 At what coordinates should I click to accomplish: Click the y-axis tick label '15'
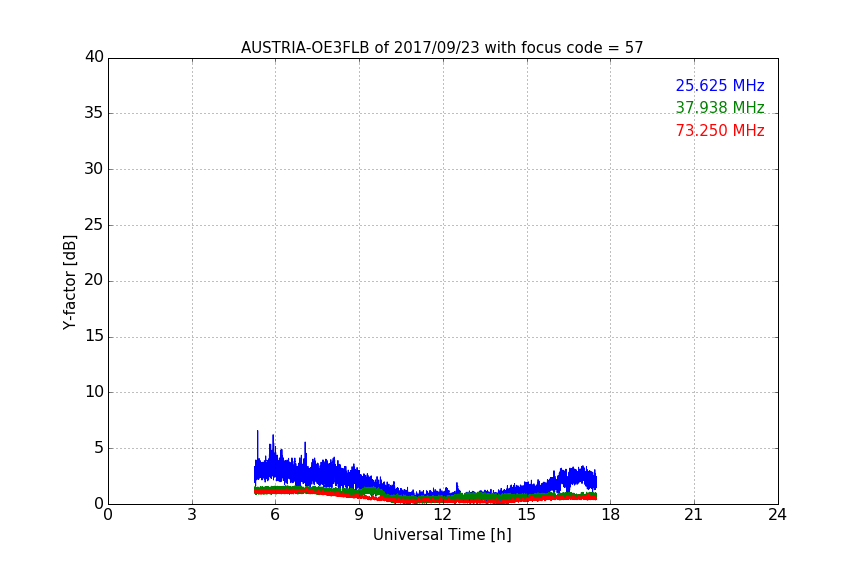click(x=94, y=336)
